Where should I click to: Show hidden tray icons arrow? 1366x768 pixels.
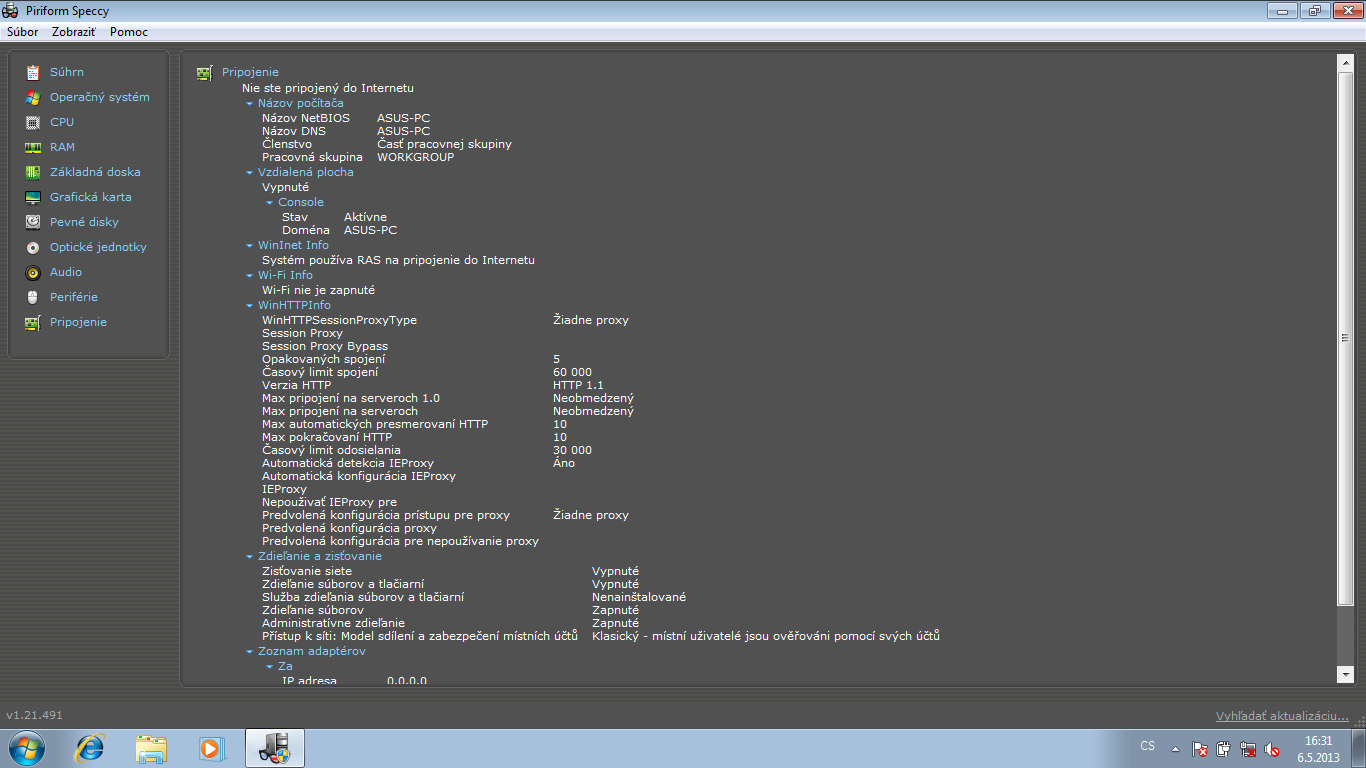click(1175, 748)
